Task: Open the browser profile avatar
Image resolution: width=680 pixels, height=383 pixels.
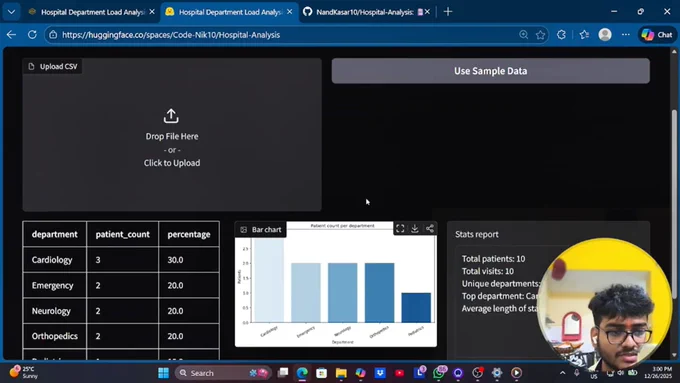Action: coord(605,35)
